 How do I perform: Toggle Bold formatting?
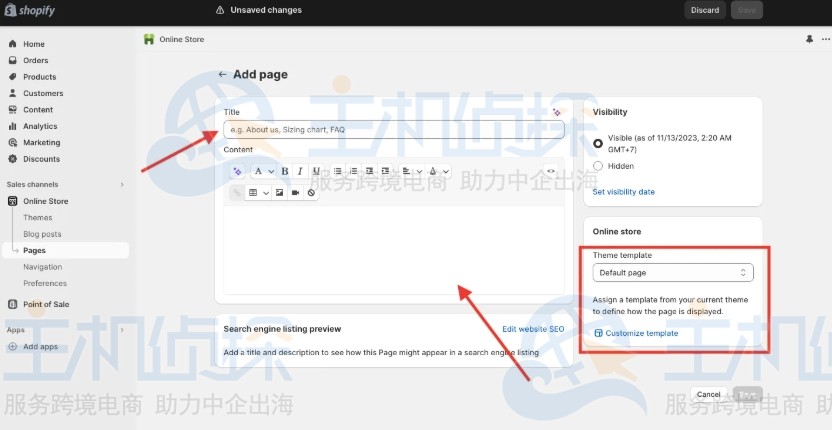(x=285, y=171)
